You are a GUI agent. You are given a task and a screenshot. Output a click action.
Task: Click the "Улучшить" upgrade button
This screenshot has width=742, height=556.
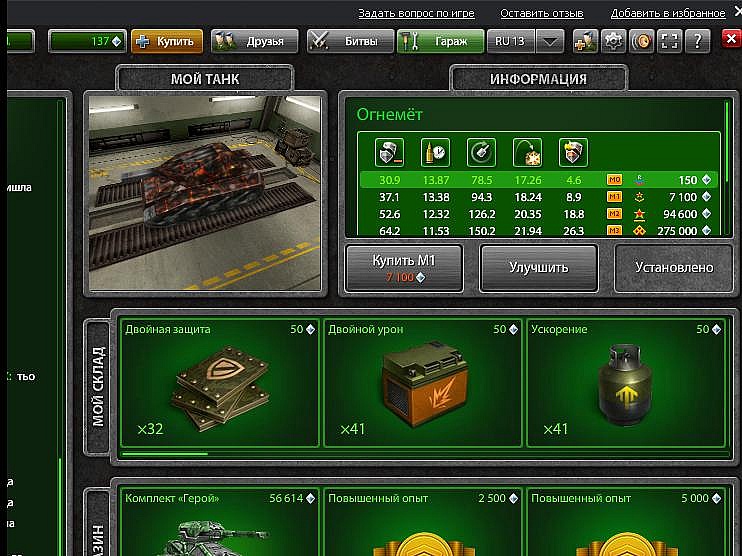539,268
